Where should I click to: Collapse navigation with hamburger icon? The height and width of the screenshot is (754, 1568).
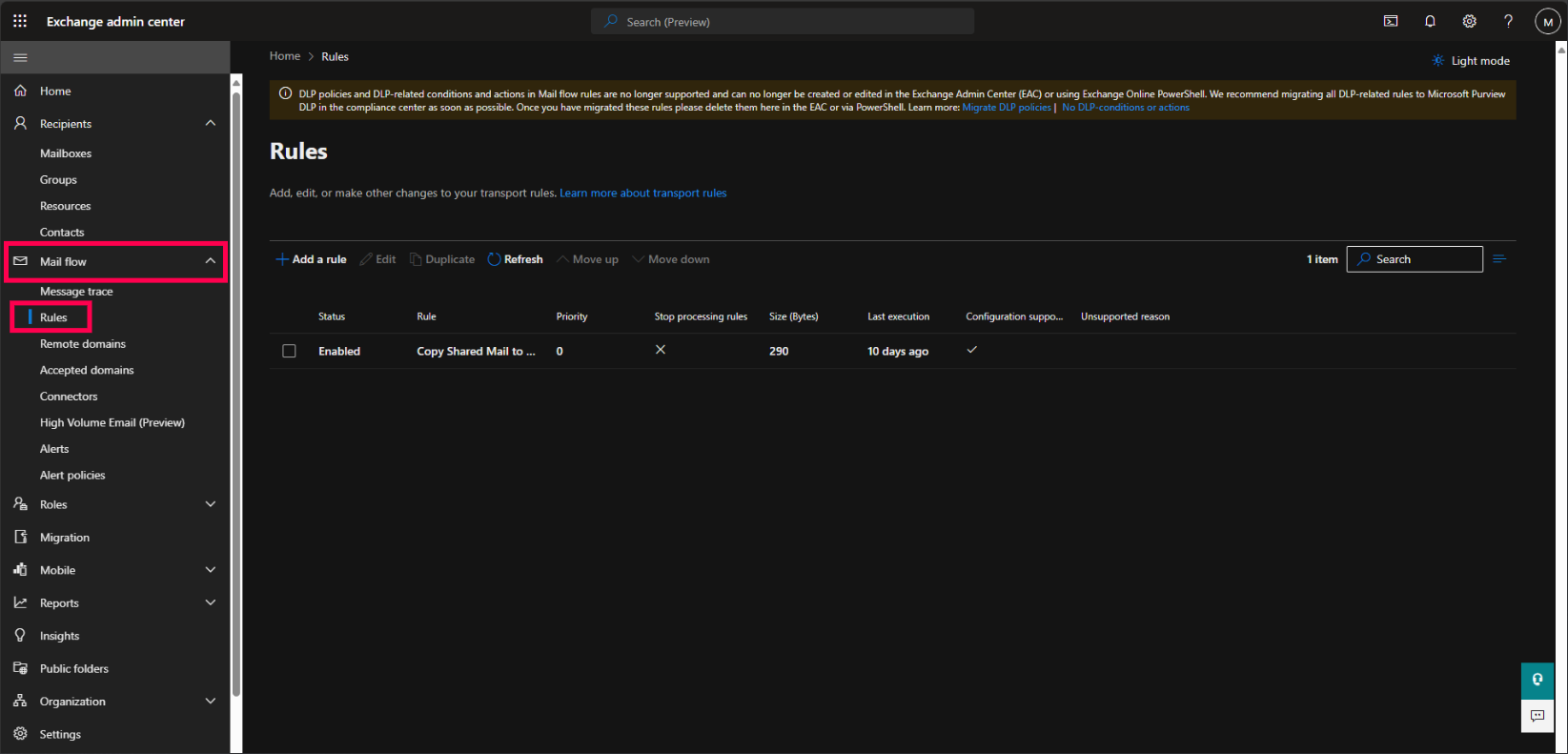[x=20, y=57]
